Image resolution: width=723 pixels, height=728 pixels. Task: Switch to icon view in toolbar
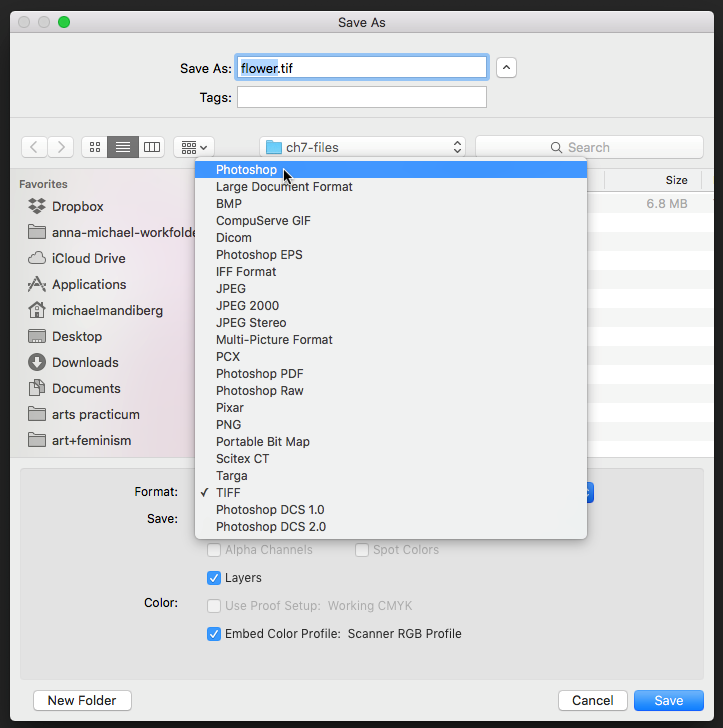95,147
